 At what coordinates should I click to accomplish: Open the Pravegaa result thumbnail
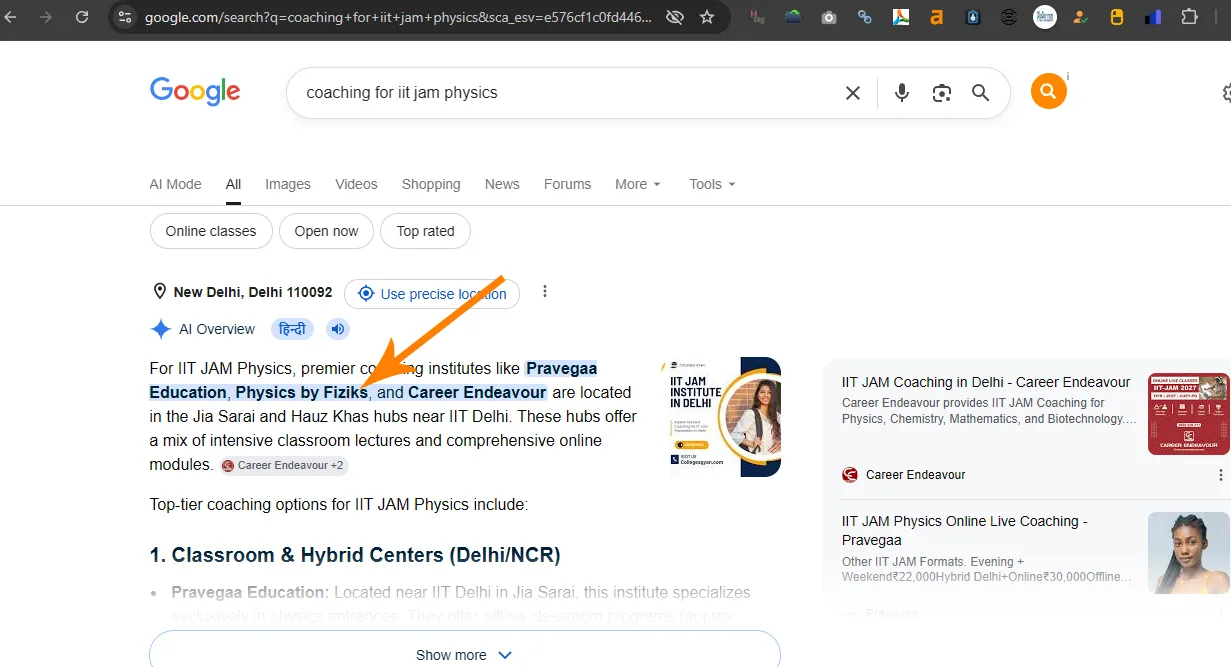(x=1189, y=553)
